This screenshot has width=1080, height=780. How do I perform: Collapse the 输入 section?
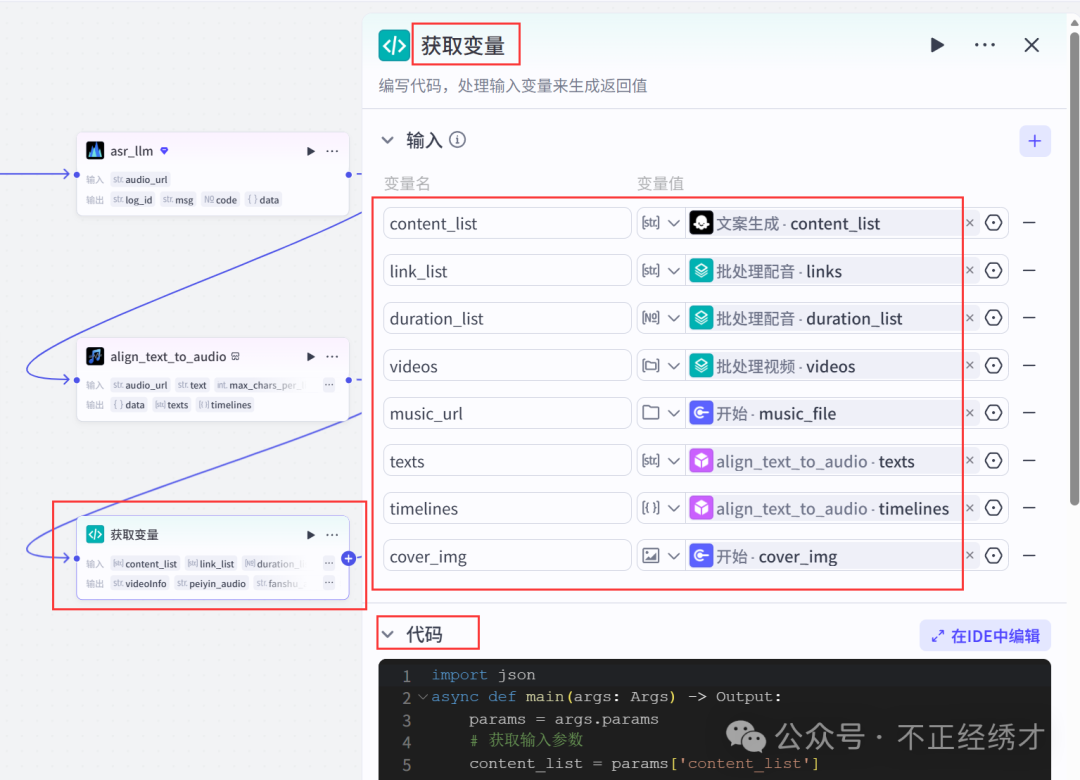(388, 140)
